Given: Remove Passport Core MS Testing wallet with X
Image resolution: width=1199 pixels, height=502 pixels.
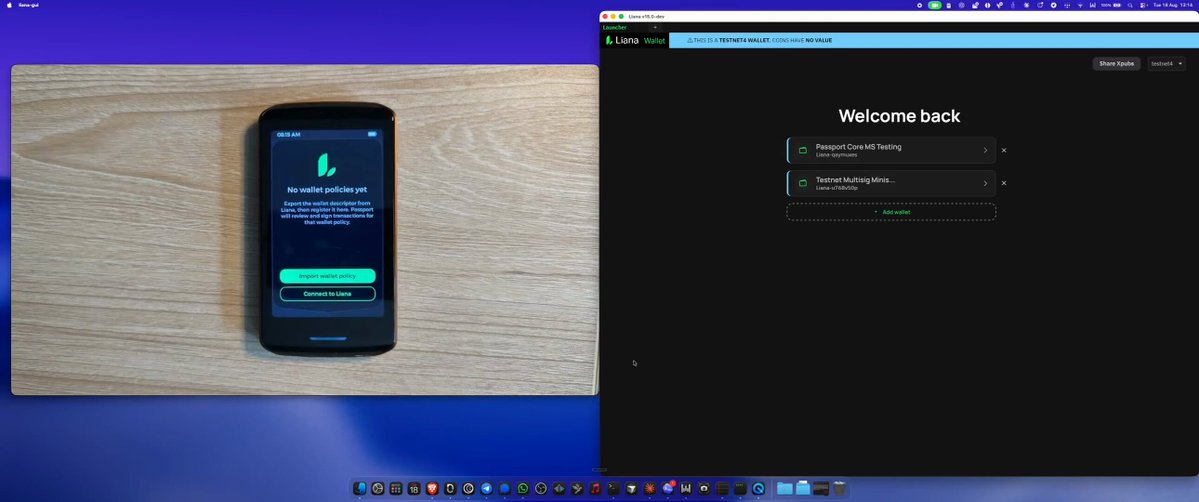Looking at the screenshot, I should point(1004,150).
